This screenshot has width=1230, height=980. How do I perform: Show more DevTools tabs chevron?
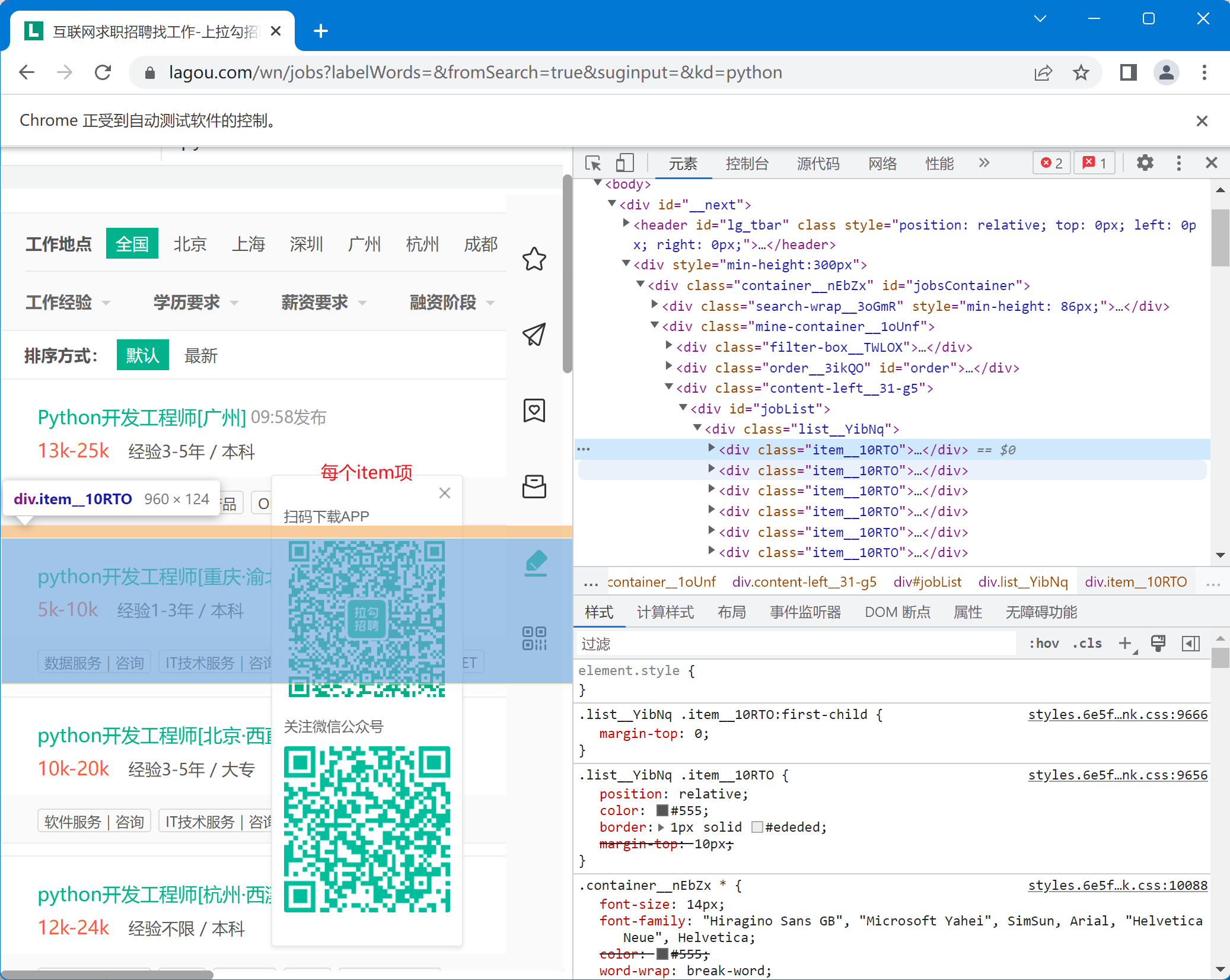(x=984, y=163)
